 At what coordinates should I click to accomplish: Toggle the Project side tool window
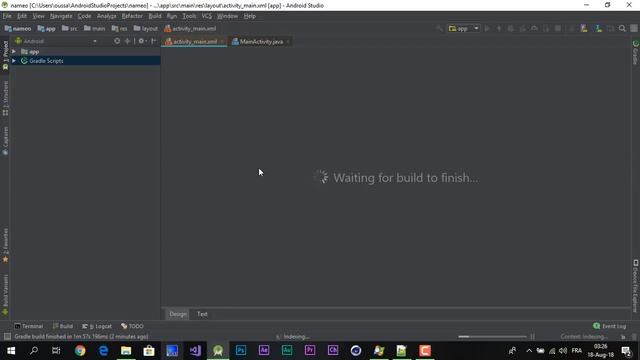(5, 55)
